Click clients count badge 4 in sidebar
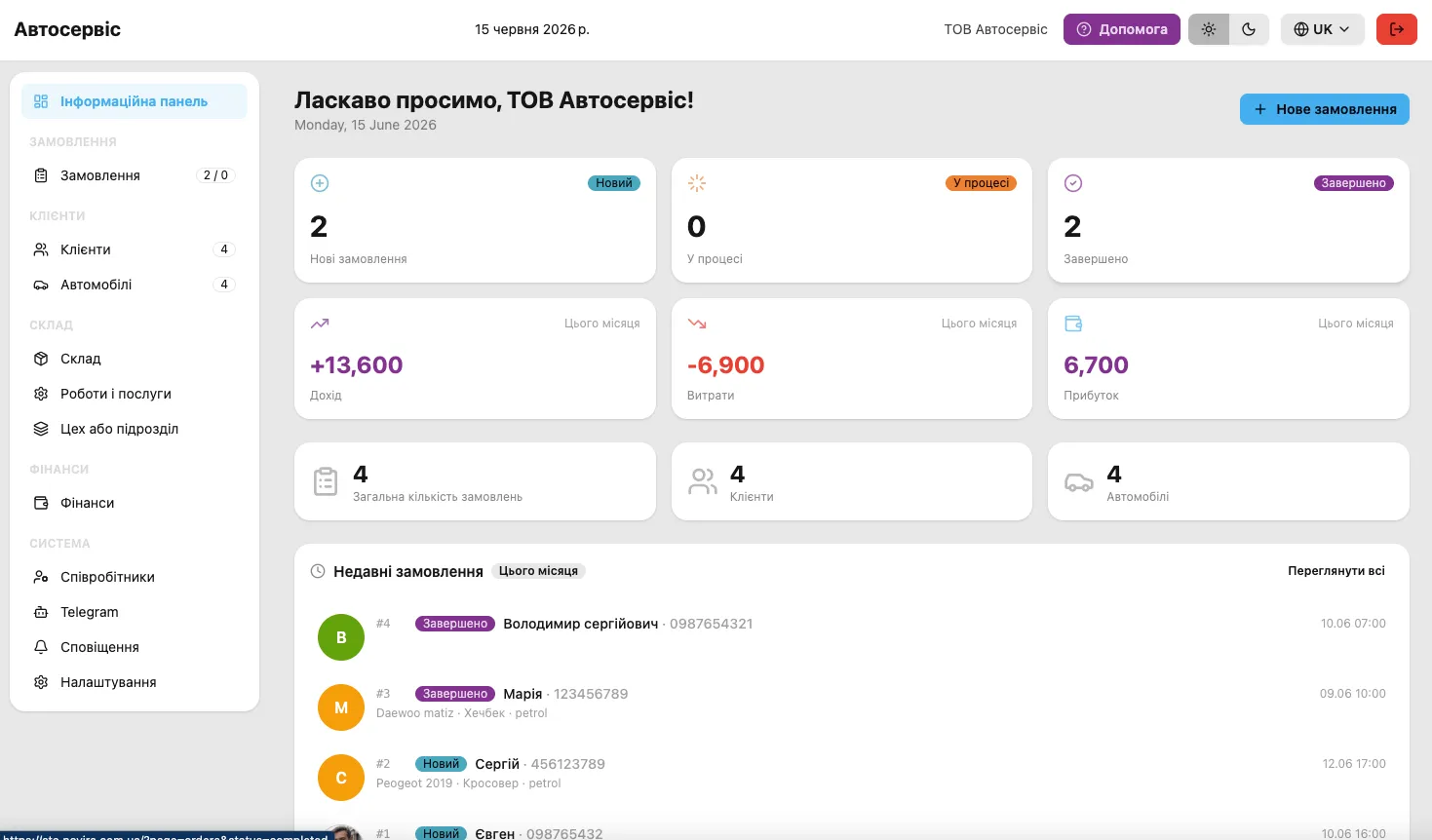 point(224,249)
